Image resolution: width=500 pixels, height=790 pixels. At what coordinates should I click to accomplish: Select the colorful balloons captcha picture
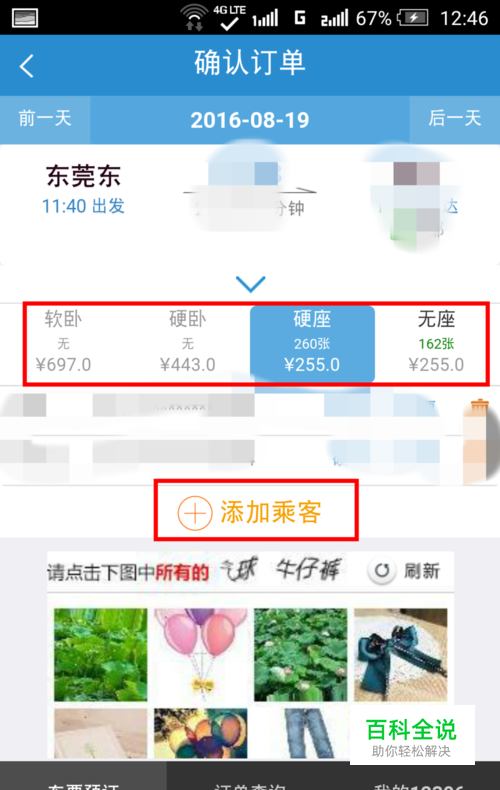(x=201, y=733)
